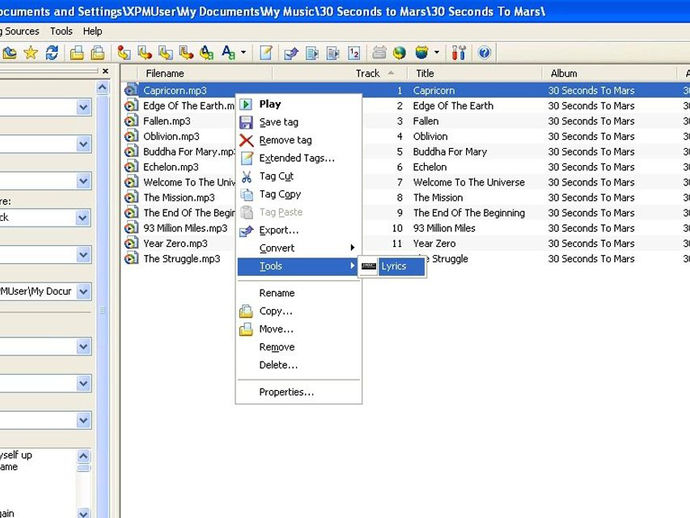The height and width of the screenshot is (518, 690).
Task: Click into the lyrics box showing 'yself up'
Action: click(x=37, y=483)
